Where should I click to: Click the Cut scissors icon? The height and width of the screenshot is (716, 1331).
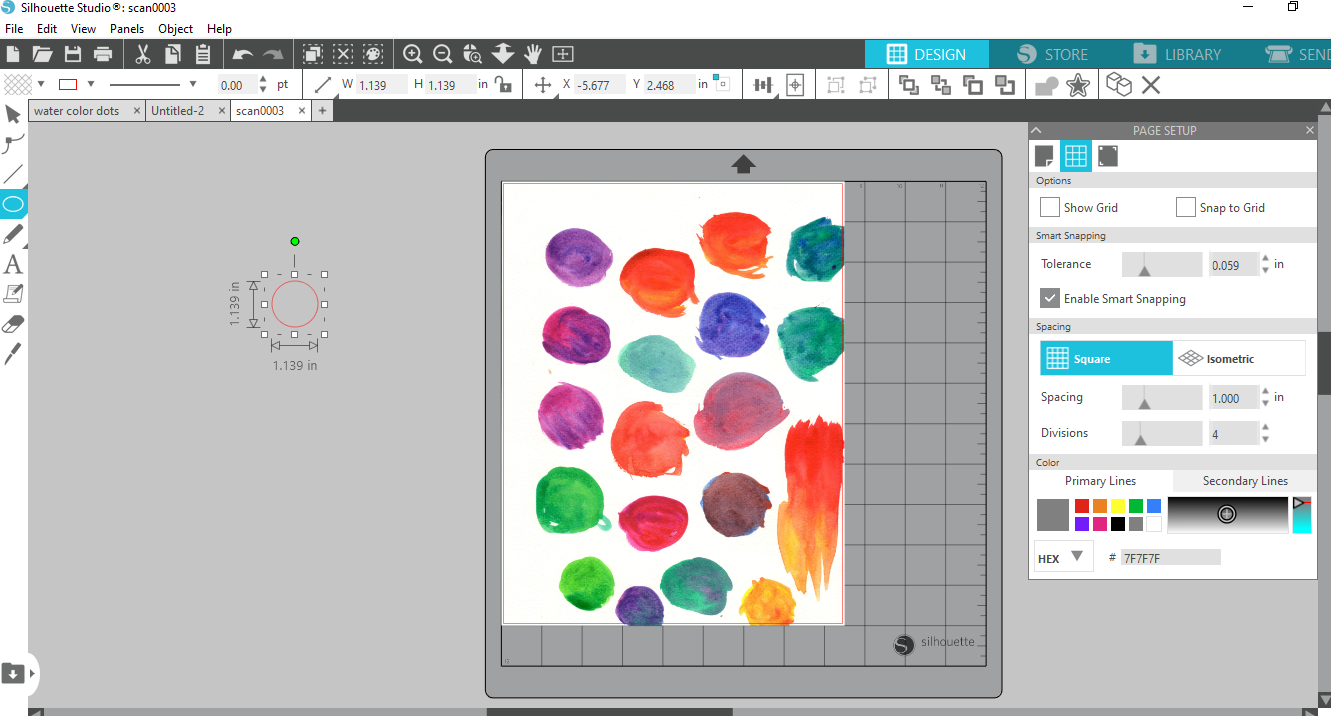(x=142, y=54)
